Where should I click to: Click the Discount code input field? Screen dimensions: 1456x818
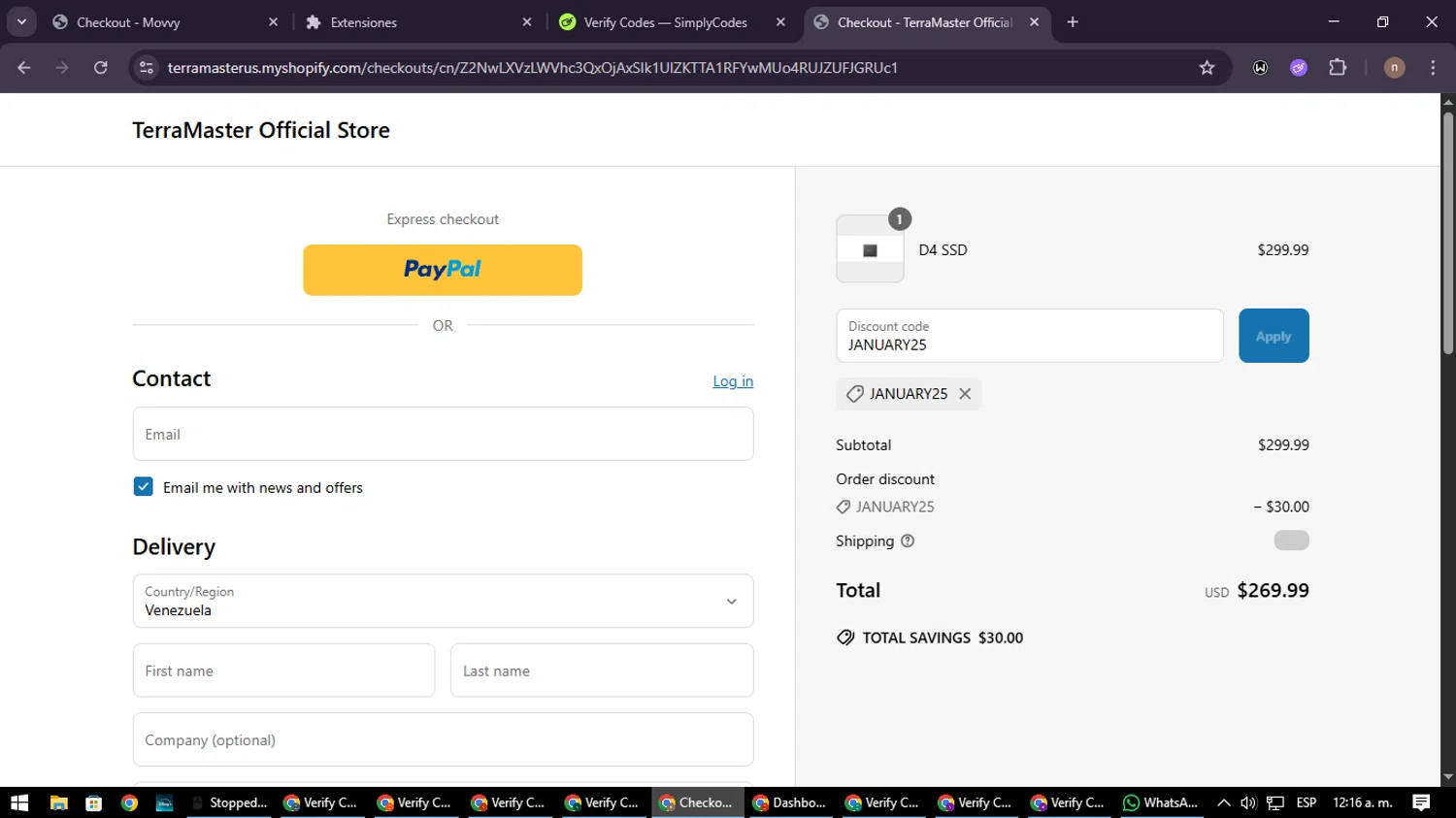(1030, 336)
